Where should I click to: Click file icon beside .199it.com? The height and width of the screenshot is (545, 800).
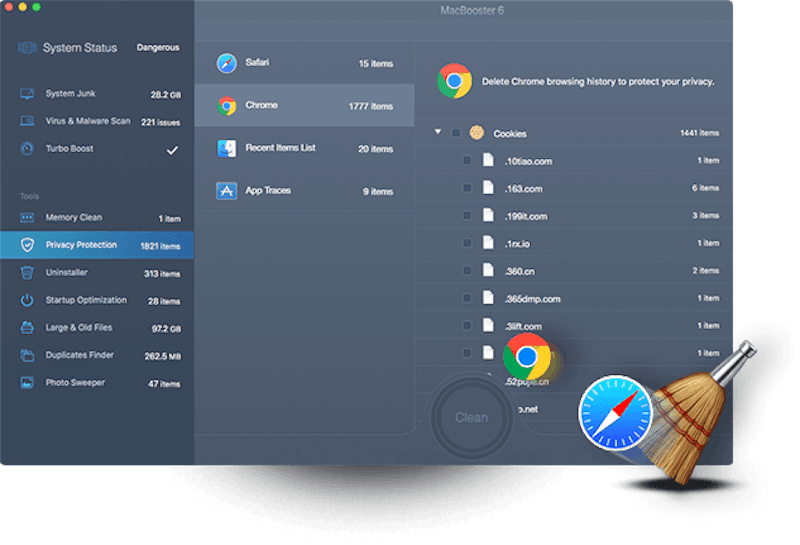point(488,215)
